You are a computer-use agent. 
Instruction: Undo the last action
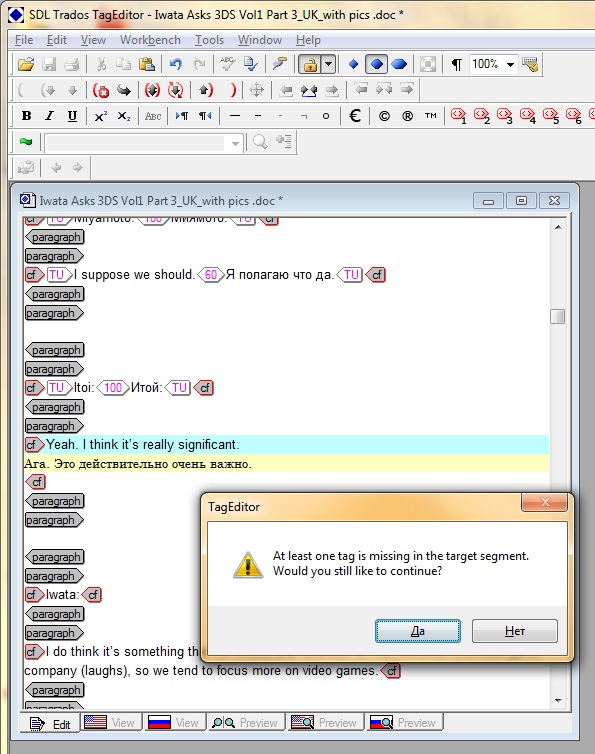176,64
